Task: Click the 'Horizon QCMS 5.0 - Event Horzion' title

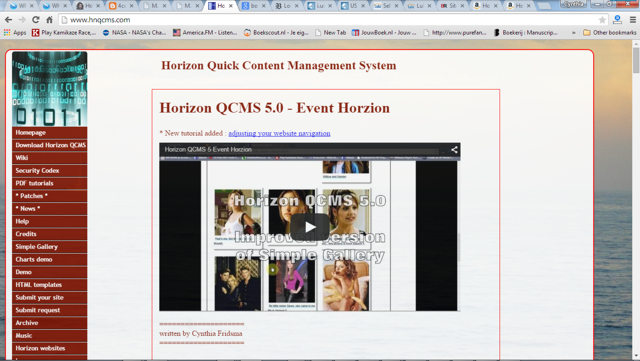Action: [274, 108]
